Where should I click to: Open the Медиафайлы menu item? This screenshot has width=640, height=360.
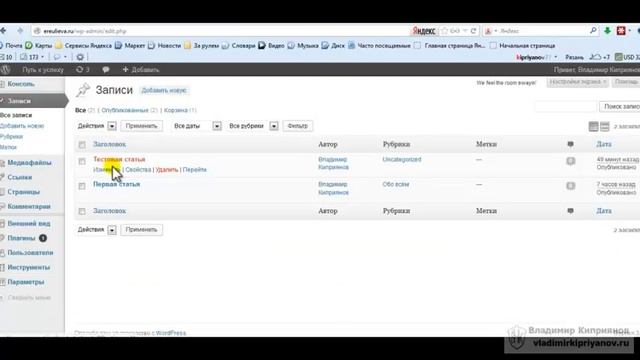click(29, 163)
